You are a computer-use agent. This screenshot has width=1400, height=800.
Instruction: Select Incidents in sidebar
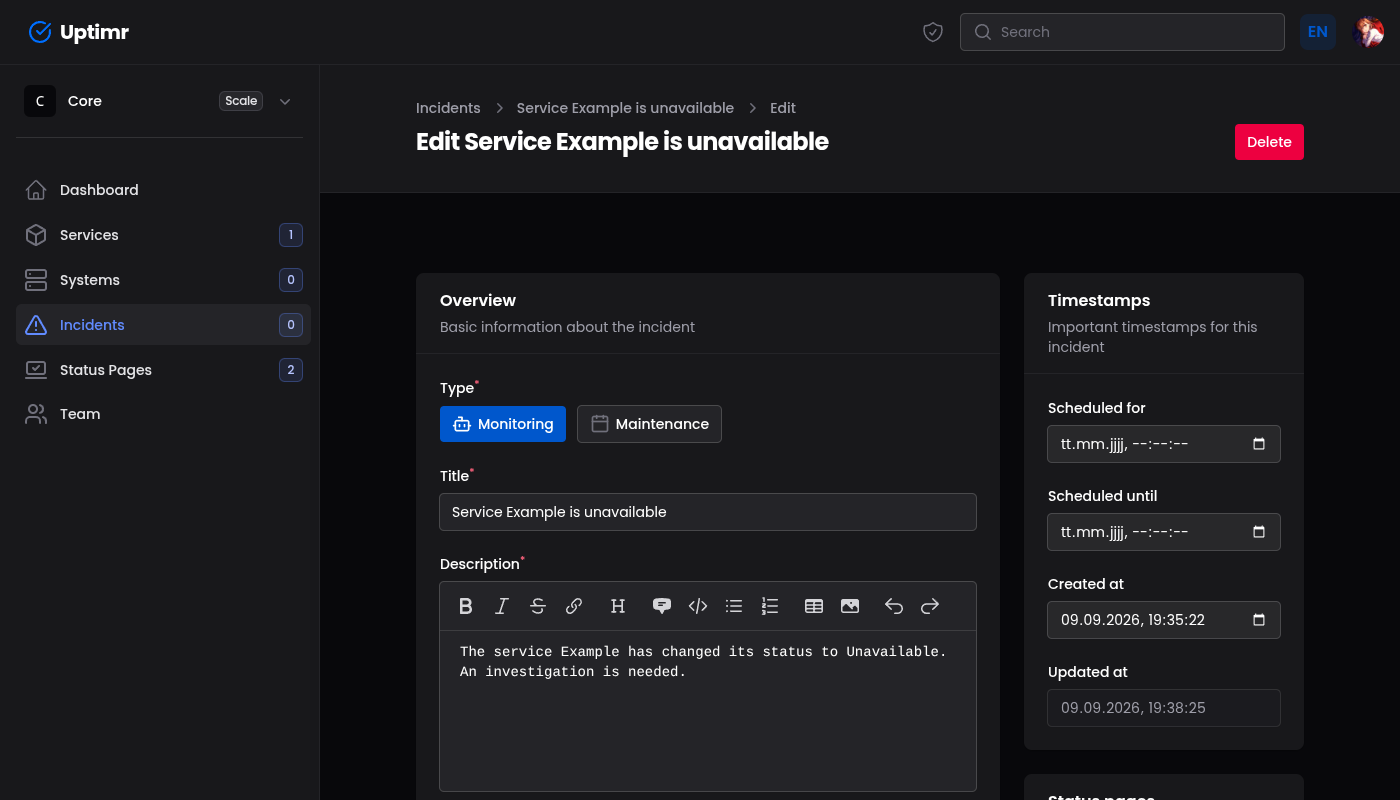click(x=163, y=325)
